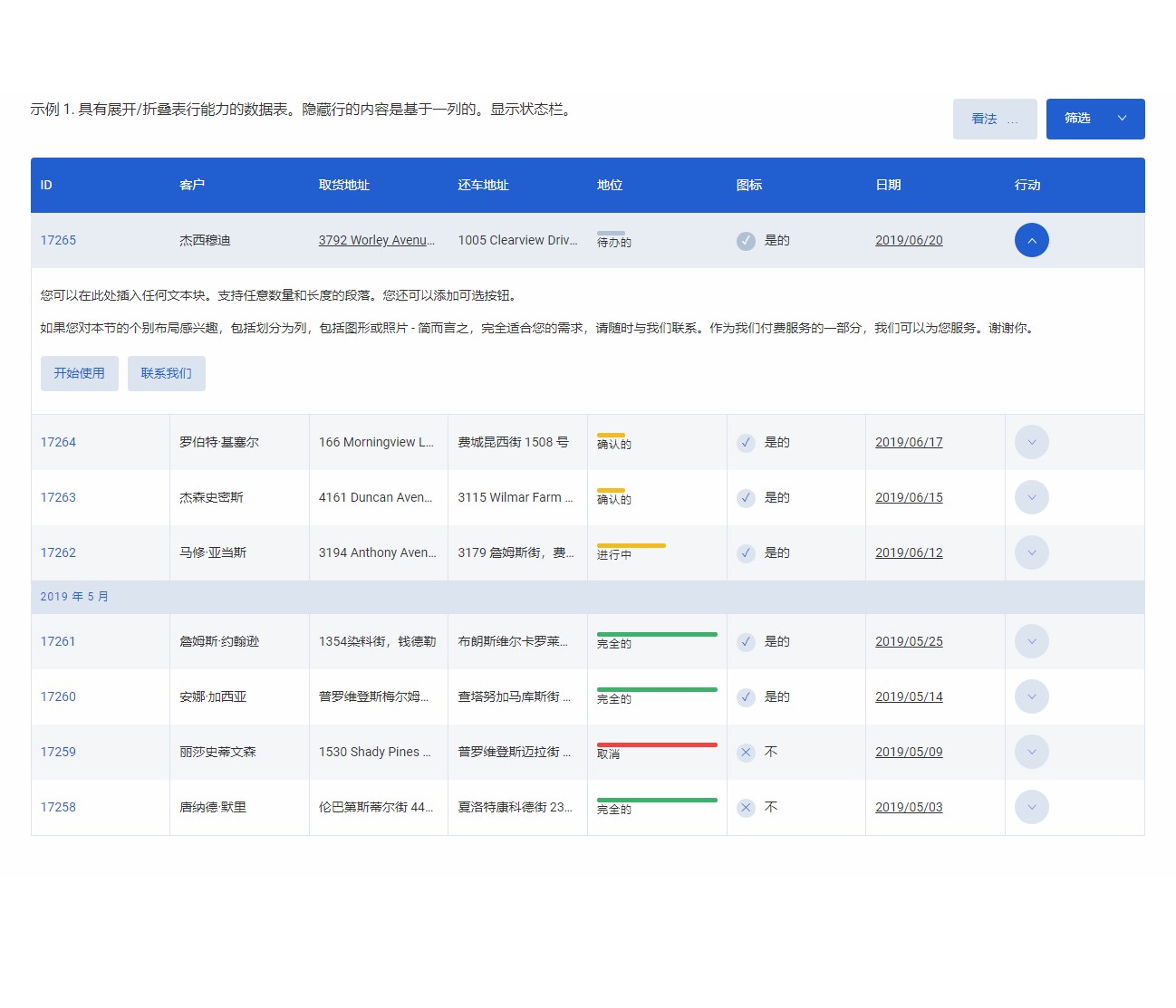Click the address cell 1530 Shady Pines
The height and width of the screenshot is (1008, 1176).
coord(375,752)
